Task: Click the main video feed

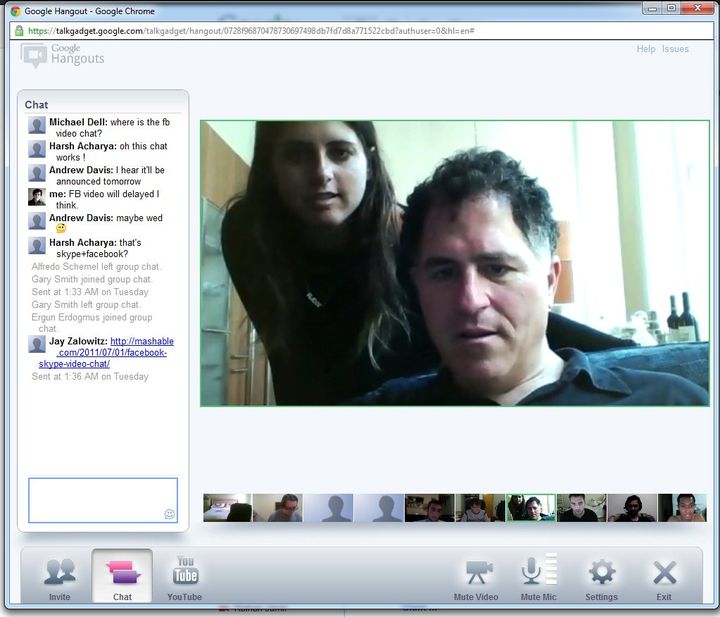Action: click(x=454, y=263)
